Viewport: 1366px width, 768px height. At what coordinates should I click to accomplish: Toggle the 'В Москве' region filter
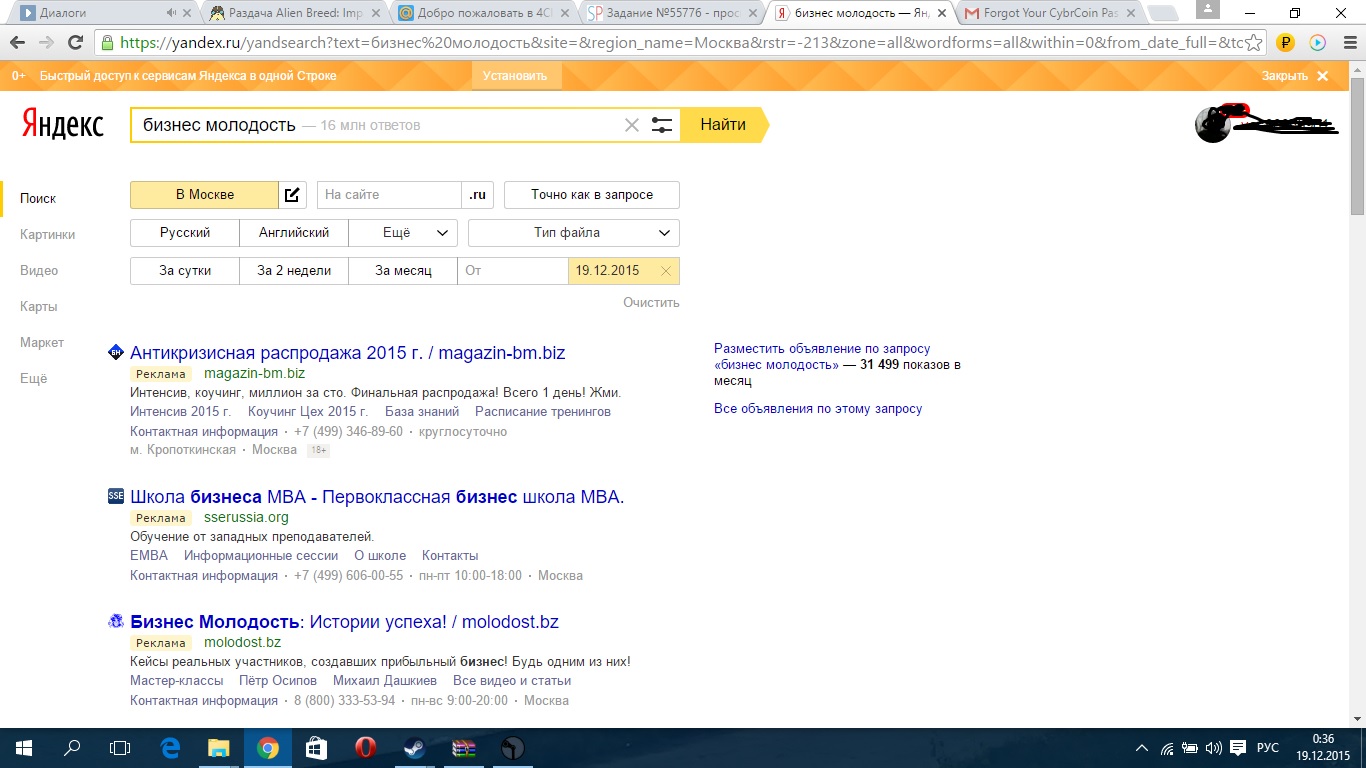coord(204,195)
